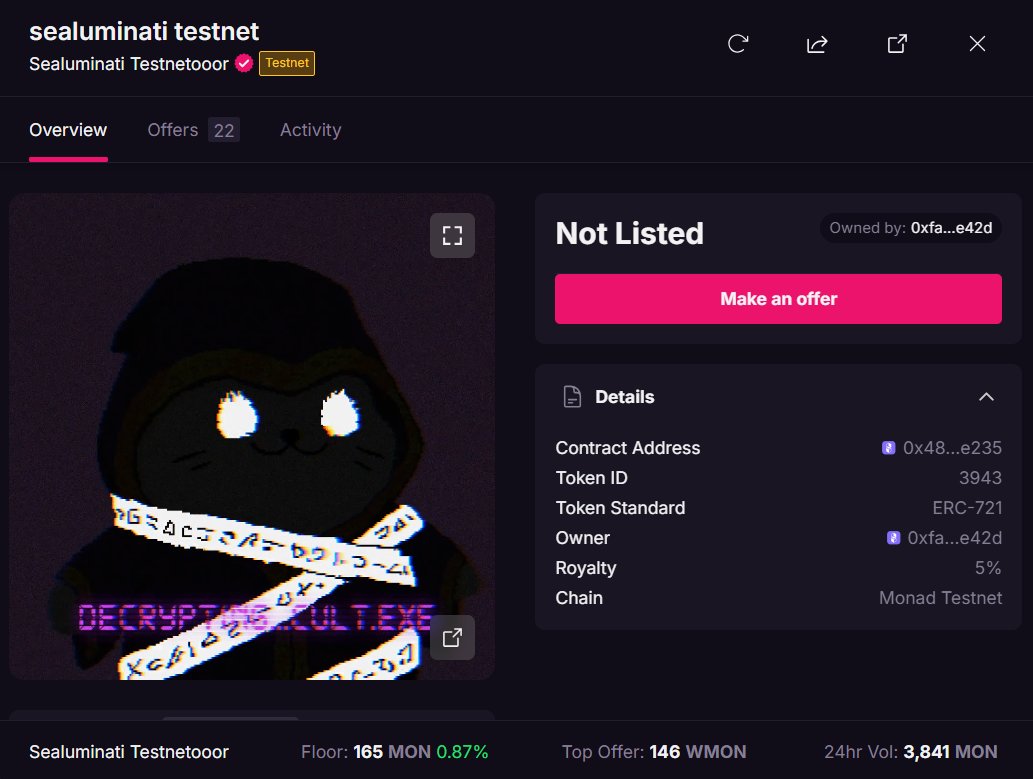Image resolution: width=1033 pixels, height=779 pixels.
Task: Switch to the Activity tab
Action: coord(310,130)
